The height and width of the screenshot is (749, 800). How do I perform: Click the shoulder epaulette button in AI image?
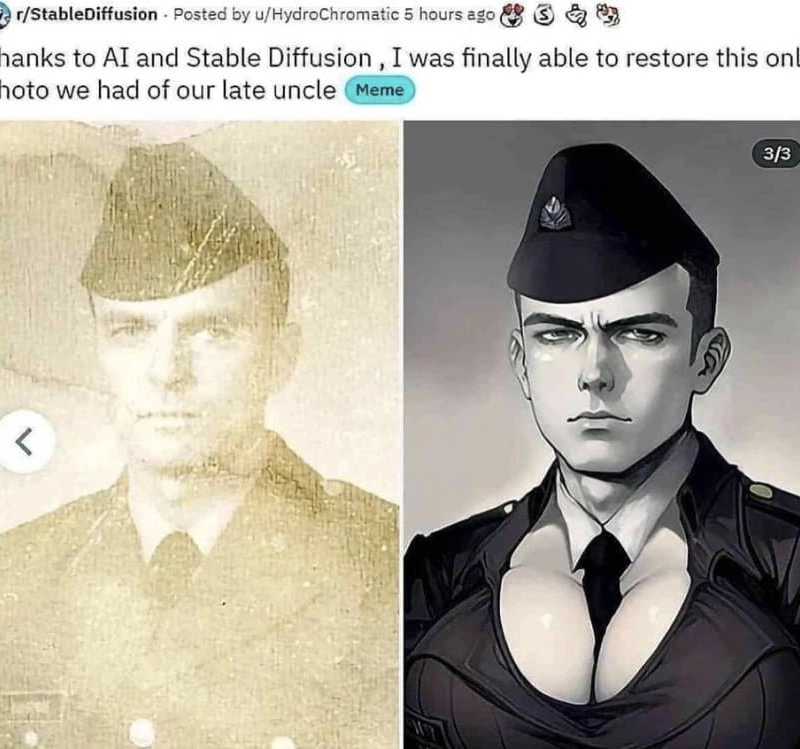(761, 491)
